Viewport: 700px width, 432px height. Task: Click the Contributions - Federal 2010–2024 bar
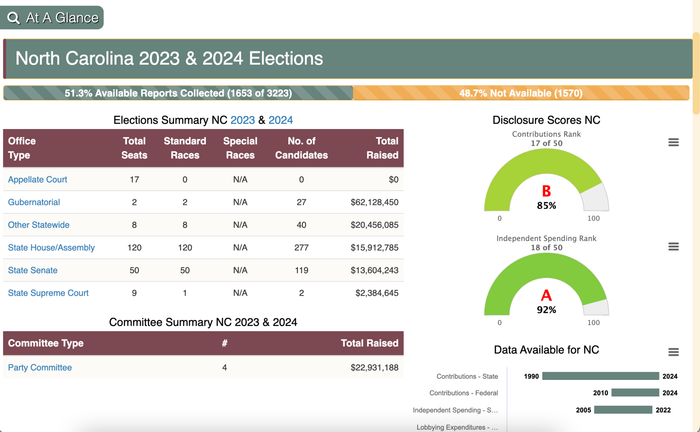click(x=635, y=393)
